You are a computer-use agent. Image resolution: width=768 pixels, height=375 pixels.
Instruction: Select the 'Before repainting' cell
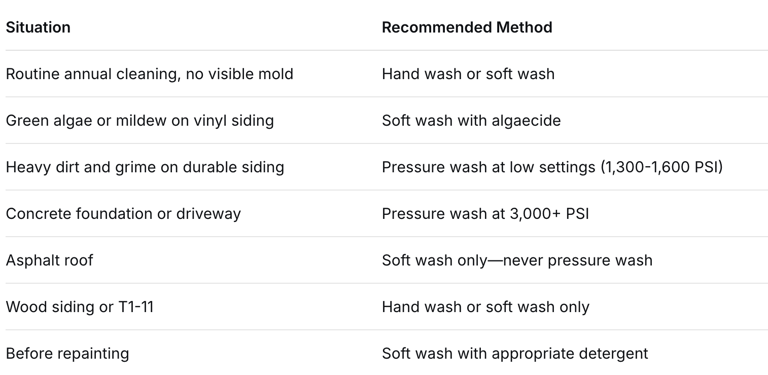(68, 353)
